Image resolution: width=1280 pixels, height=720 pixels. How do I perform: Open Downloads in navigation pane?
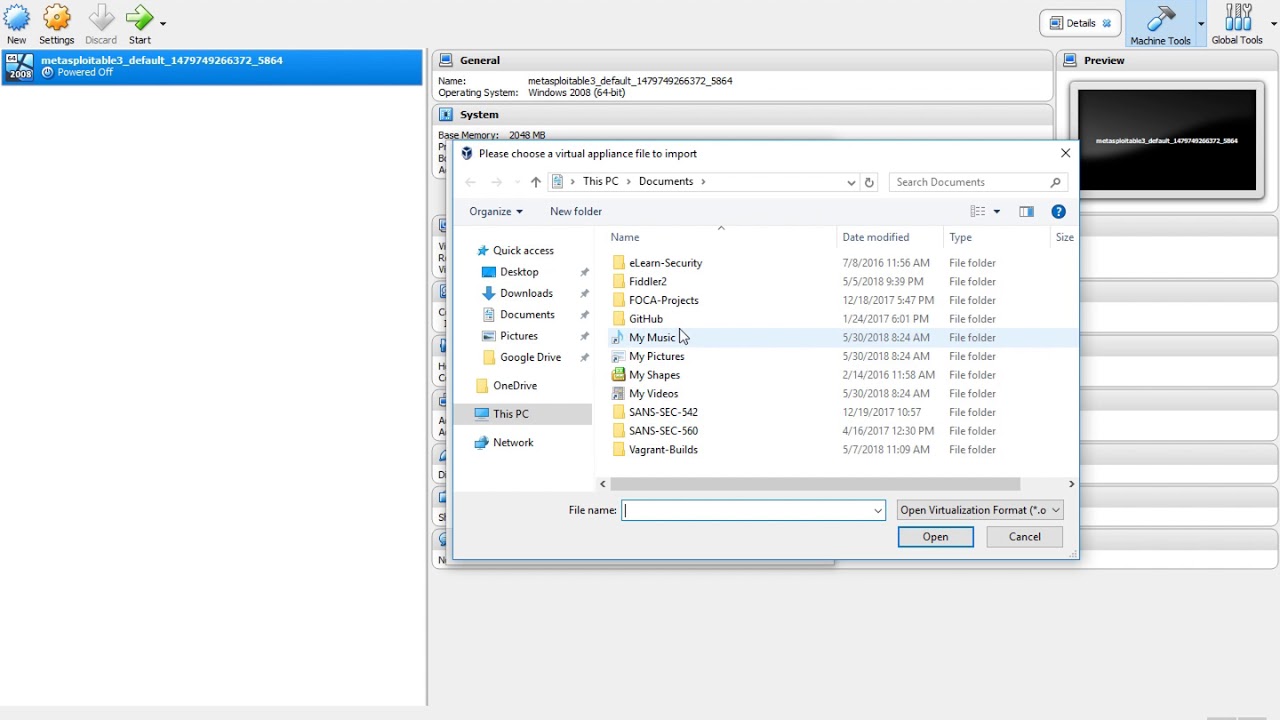pos(526,293)
